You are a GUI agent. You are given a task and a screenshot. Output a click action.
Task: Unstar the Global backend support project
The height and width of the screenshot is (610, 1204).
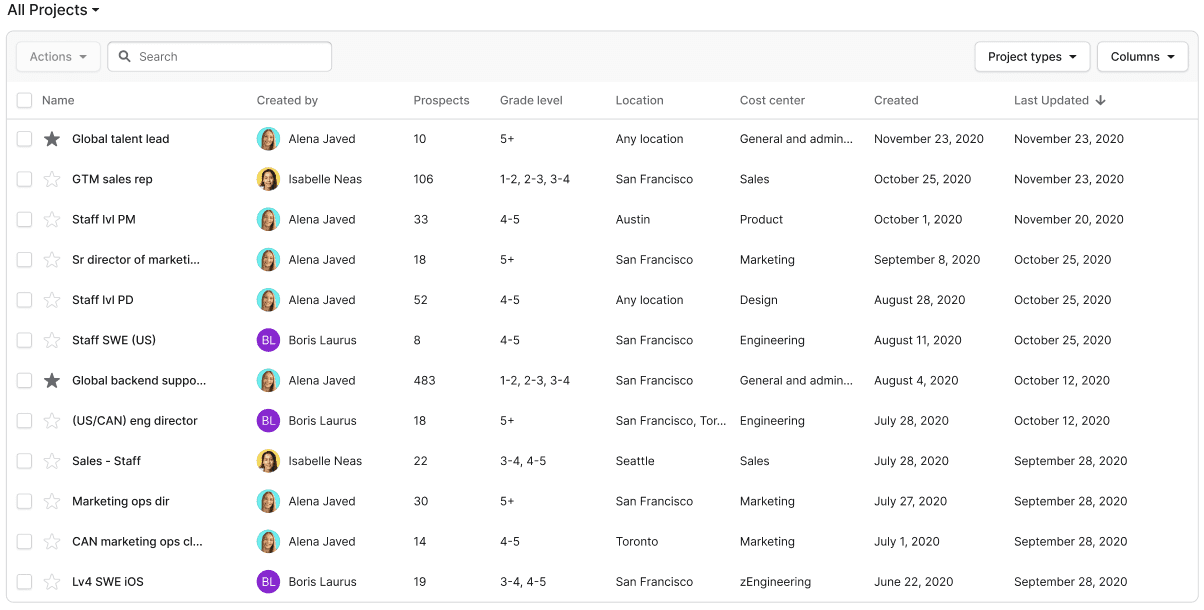point(52,381)
